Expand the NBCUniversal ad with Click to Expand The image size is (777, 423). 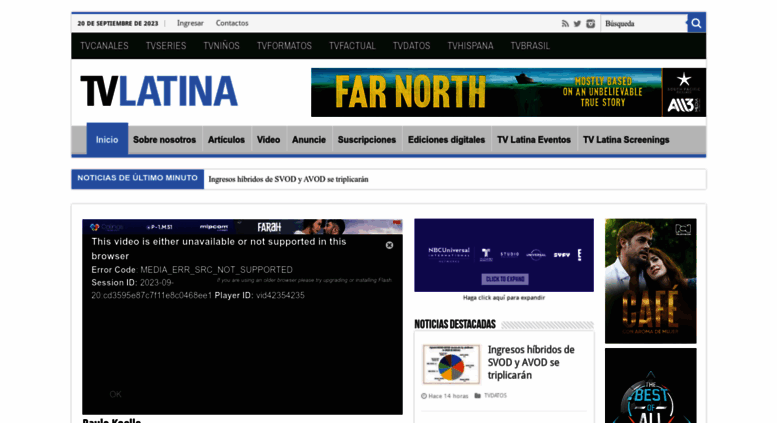505,279
